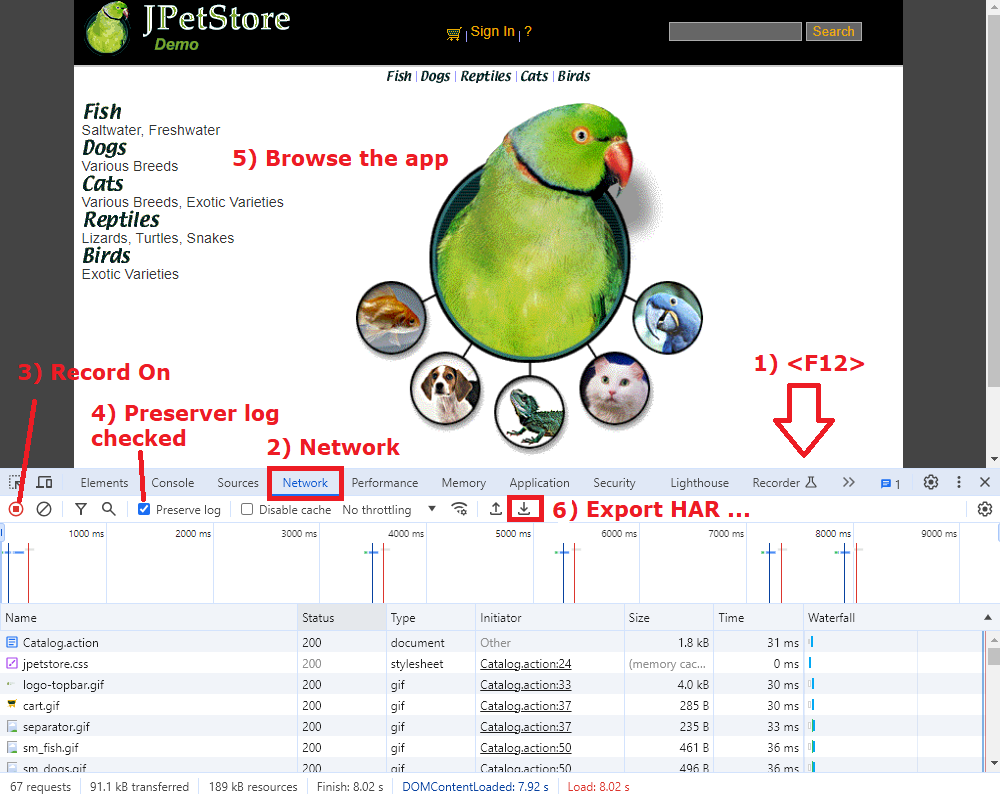Enable the Disable cache checkbox
The height and width of the screenshot is (799, 1000).
(x=246, y=509)
